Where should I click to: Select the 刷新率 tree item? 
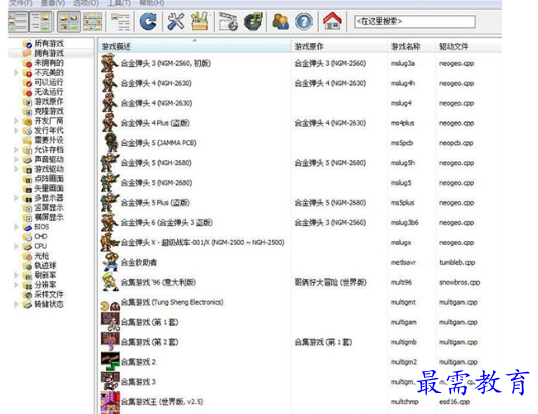coord(45,275)
